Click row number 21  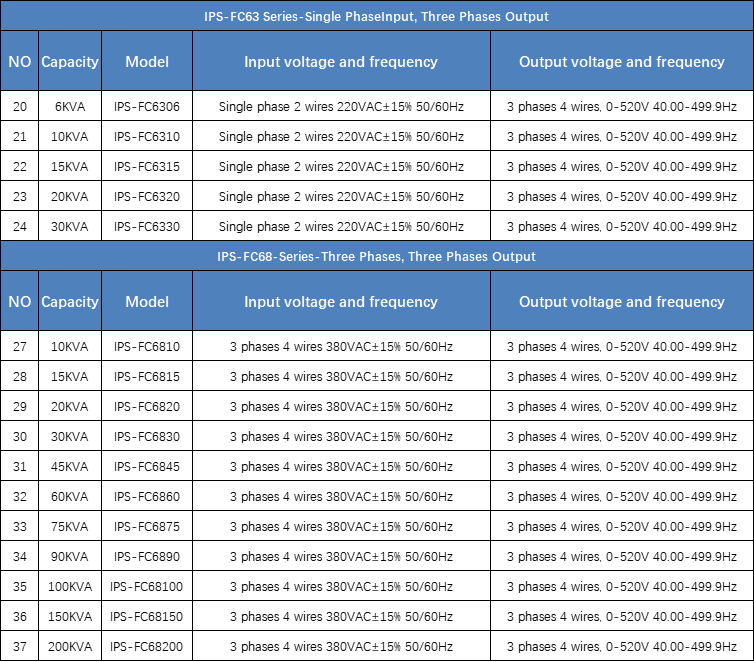[20, 137]
